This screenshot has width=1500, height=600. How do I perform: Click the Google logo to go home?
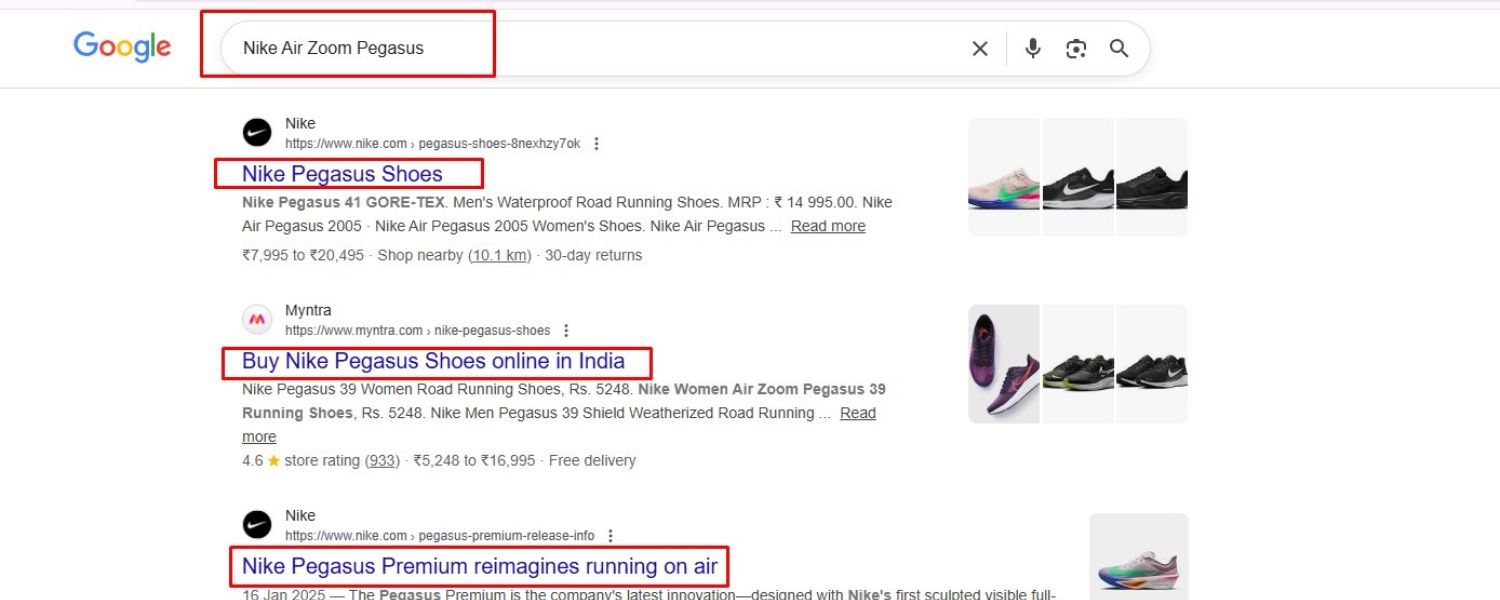121,46
